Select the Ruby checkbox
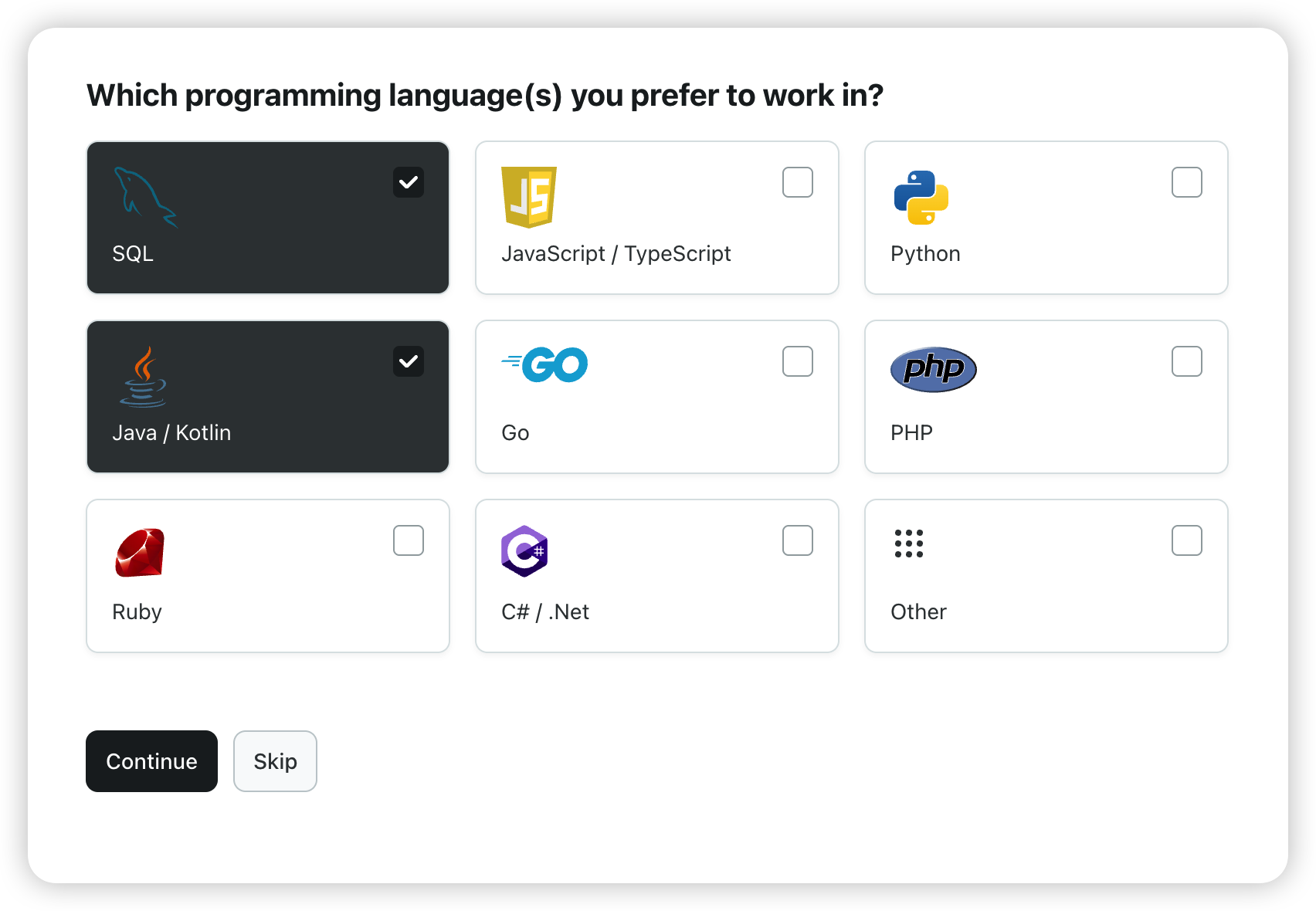 coord(409,540)
